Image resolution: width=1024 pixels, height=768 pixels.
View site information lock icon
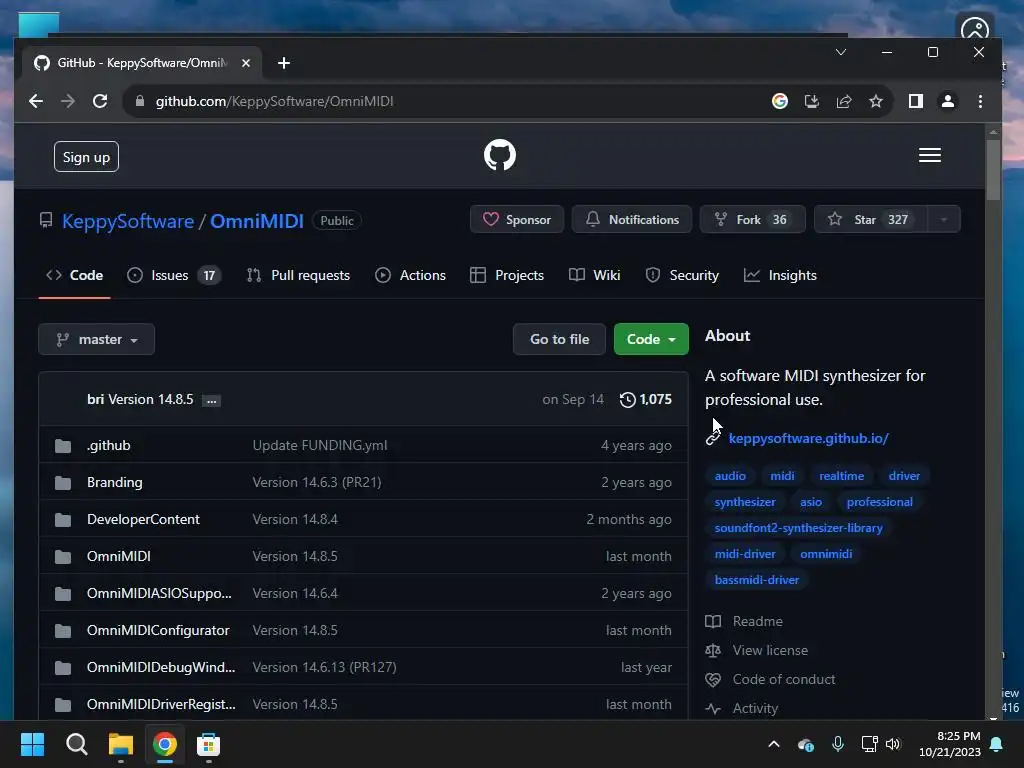click(x=139, y=101)
